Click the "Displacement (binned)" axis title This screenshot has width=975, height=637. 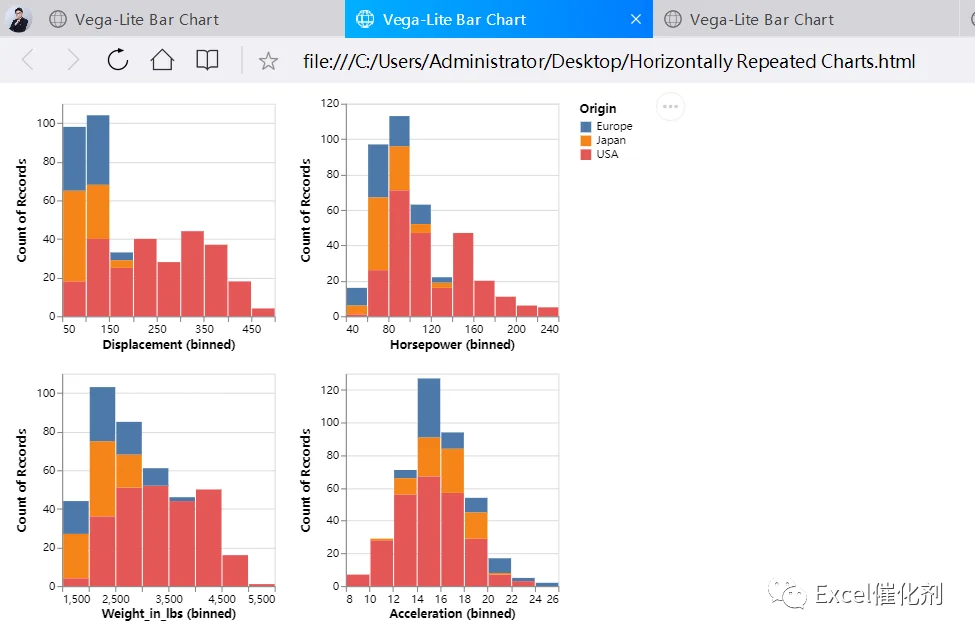169,345
